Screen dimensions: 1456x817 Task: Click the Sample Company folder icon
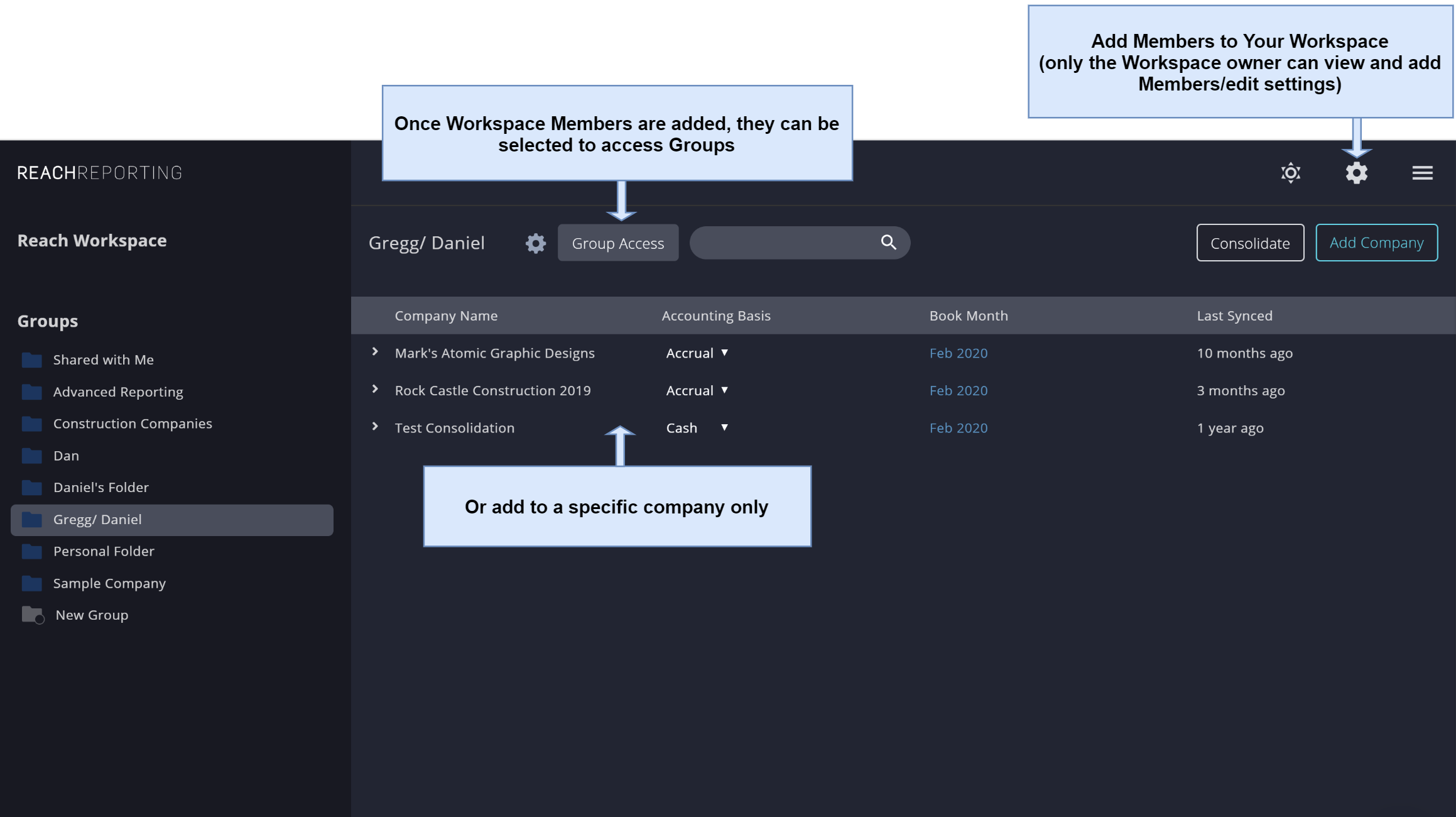pyautogui.click(x=31, y=583)
